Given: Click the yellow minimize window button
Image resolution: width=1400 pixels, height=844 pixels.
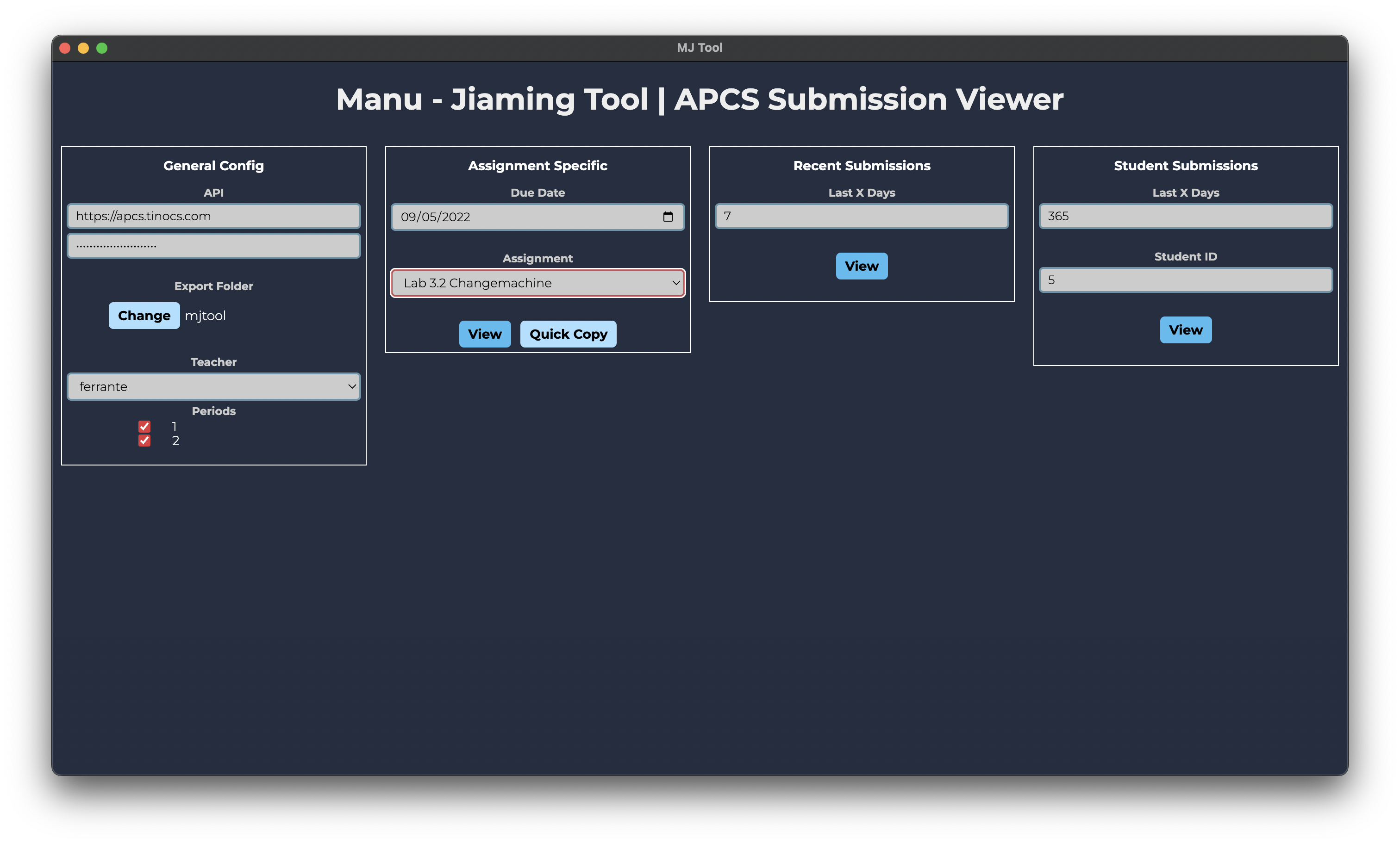Looking at the screenshot, I should tap(83, 48).
